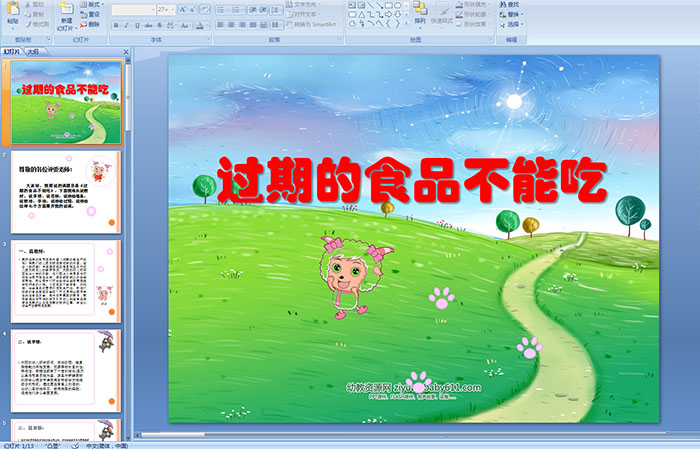The width and height of the screenshot is (700, 449).
Task: Open the Font dialog launcher
Action: coord(208,40)
